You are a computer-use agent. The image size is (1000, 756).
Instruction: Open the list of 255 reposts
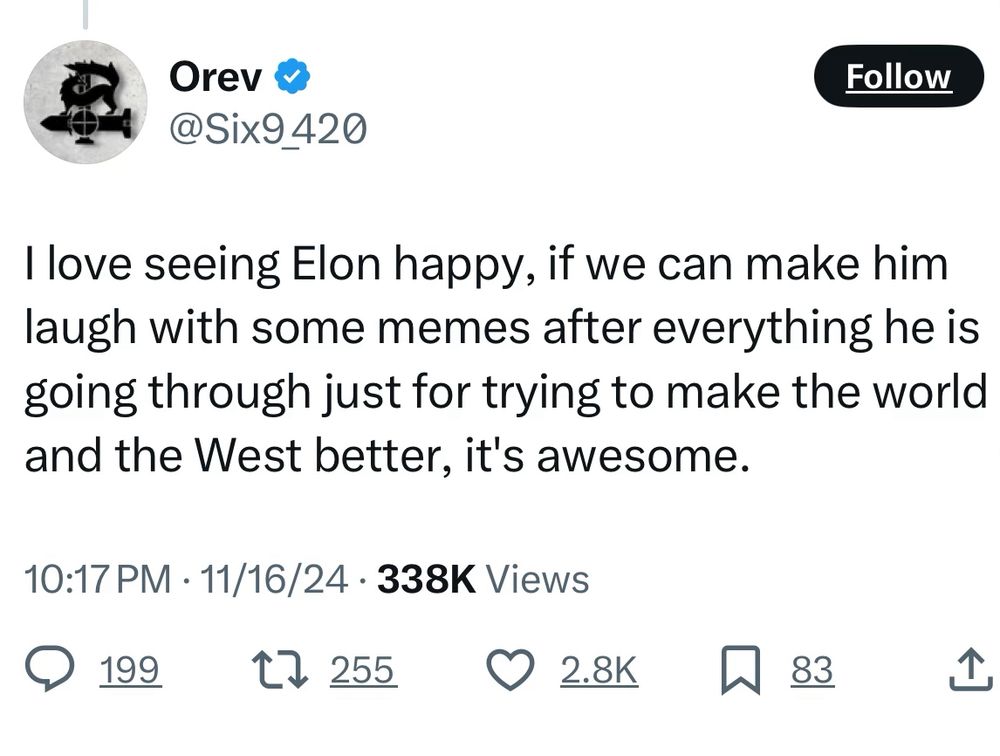[x=364, y=671]
